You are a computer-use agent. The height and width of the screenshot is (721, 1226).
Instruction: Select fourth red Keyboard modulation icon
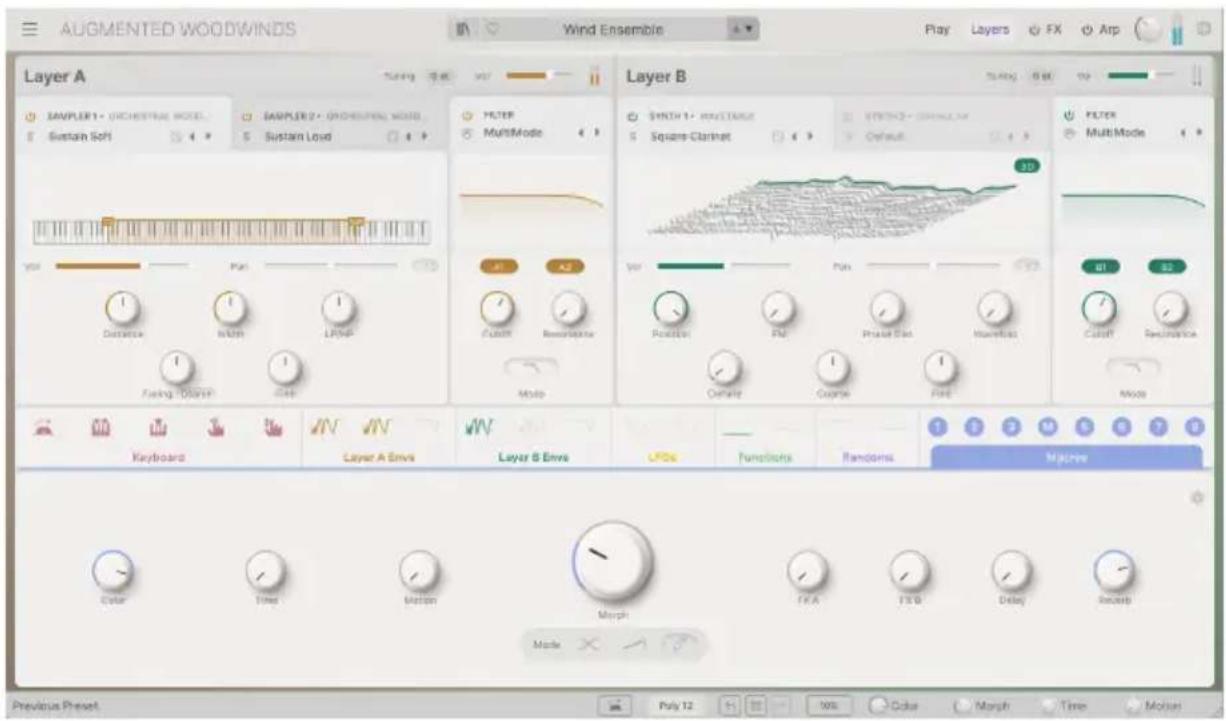point(217,427)
